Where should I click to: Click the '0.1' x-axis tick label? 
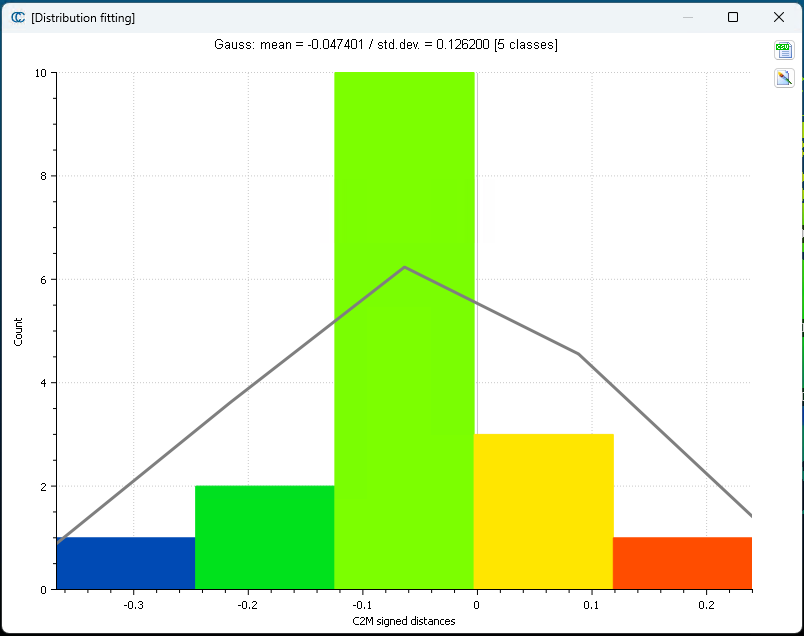[x=591, y=605]
